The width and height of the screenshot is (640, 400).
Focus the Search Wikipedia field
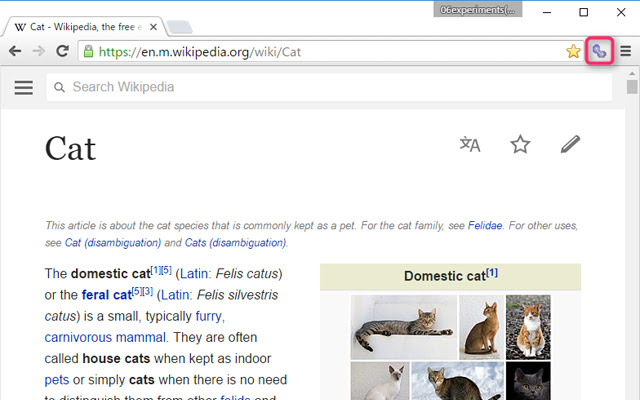pyautogui.click(x=329, y=87)
